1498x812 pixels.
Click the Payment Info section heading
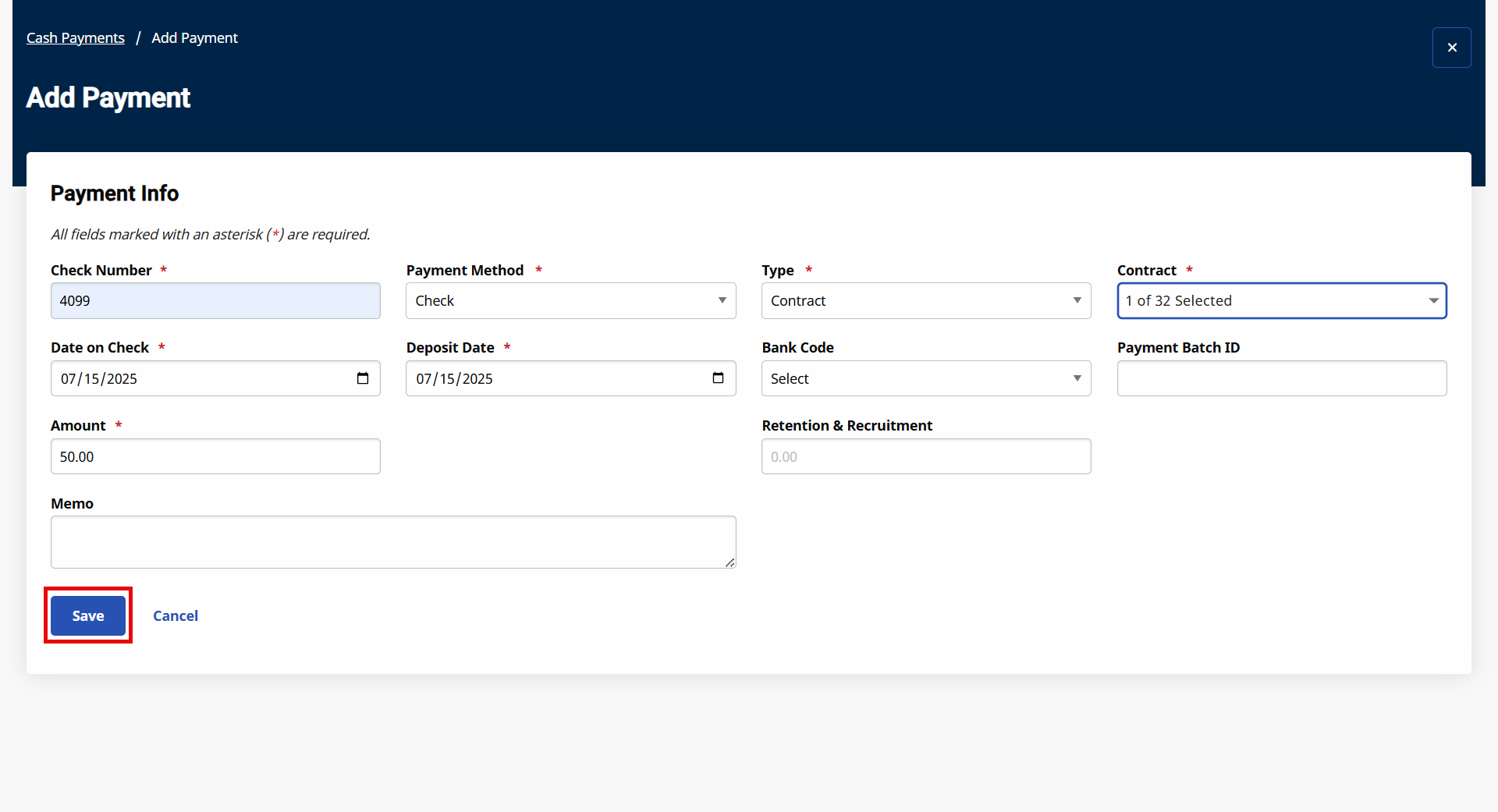(x=115, y=193)
